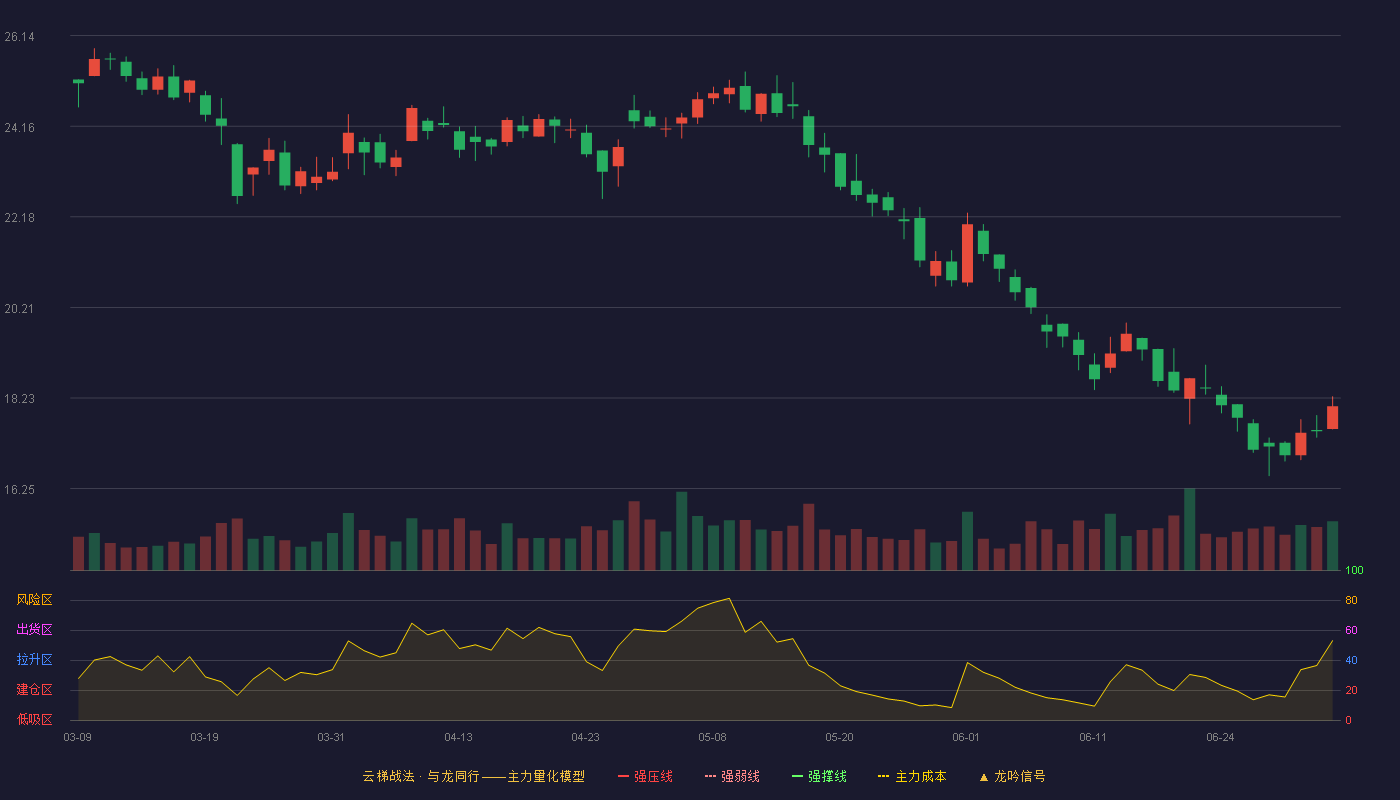Click the 04-13 date axis label

[458, 737]
